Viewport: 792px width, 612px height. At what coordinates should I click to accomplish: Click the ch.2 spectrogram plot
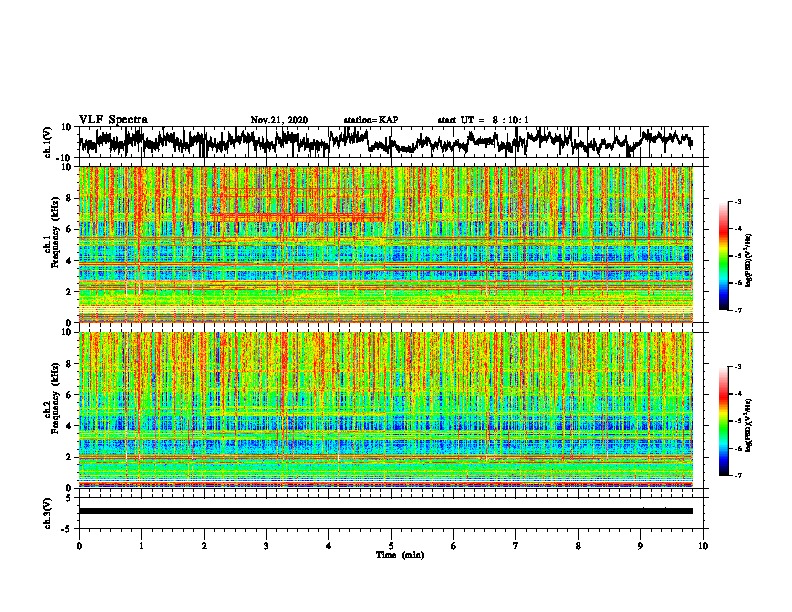tap(386, 410)
